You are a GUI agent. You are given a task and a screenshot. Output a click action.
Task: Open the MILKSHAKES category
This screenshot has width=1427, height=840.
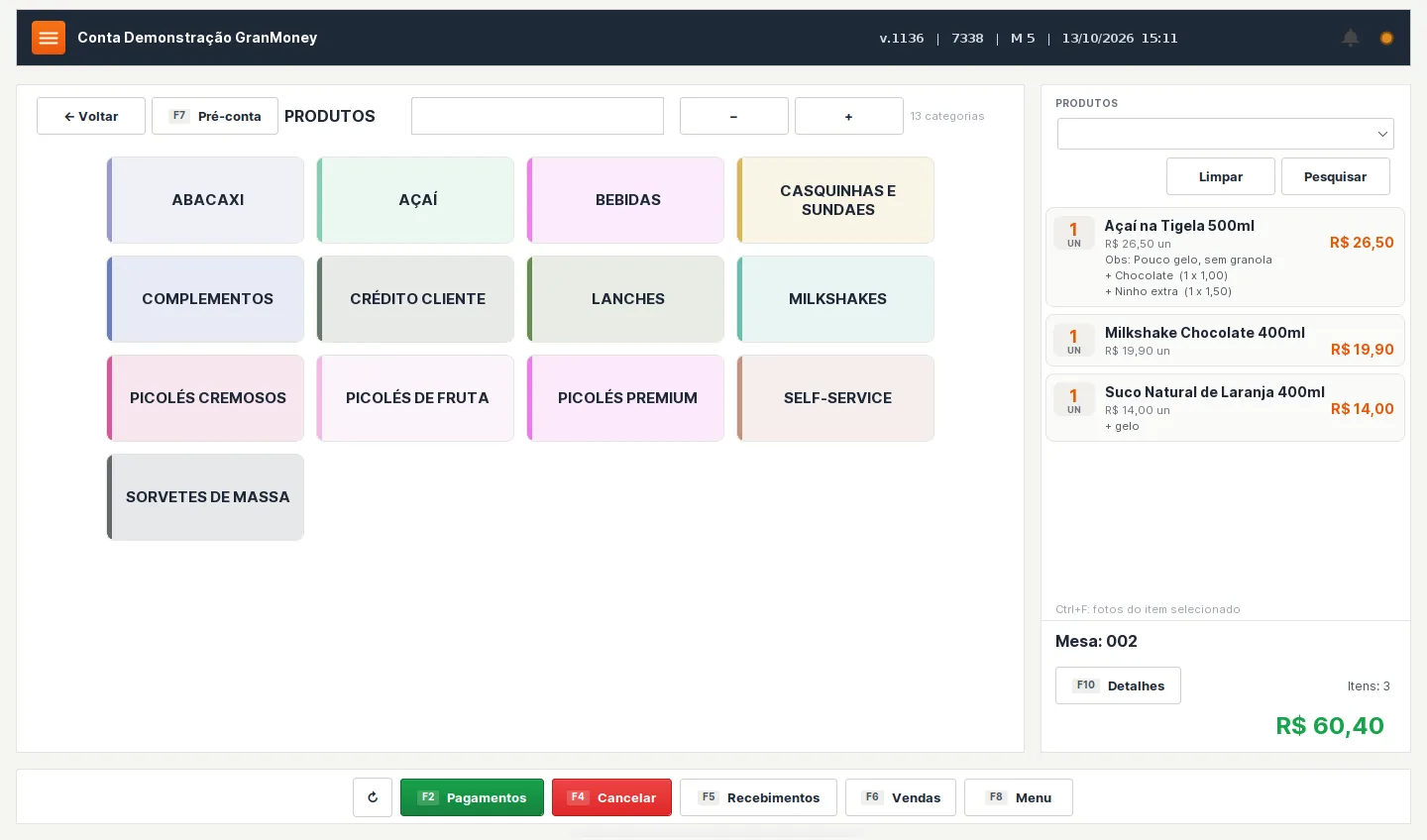(x=835, y=299)
